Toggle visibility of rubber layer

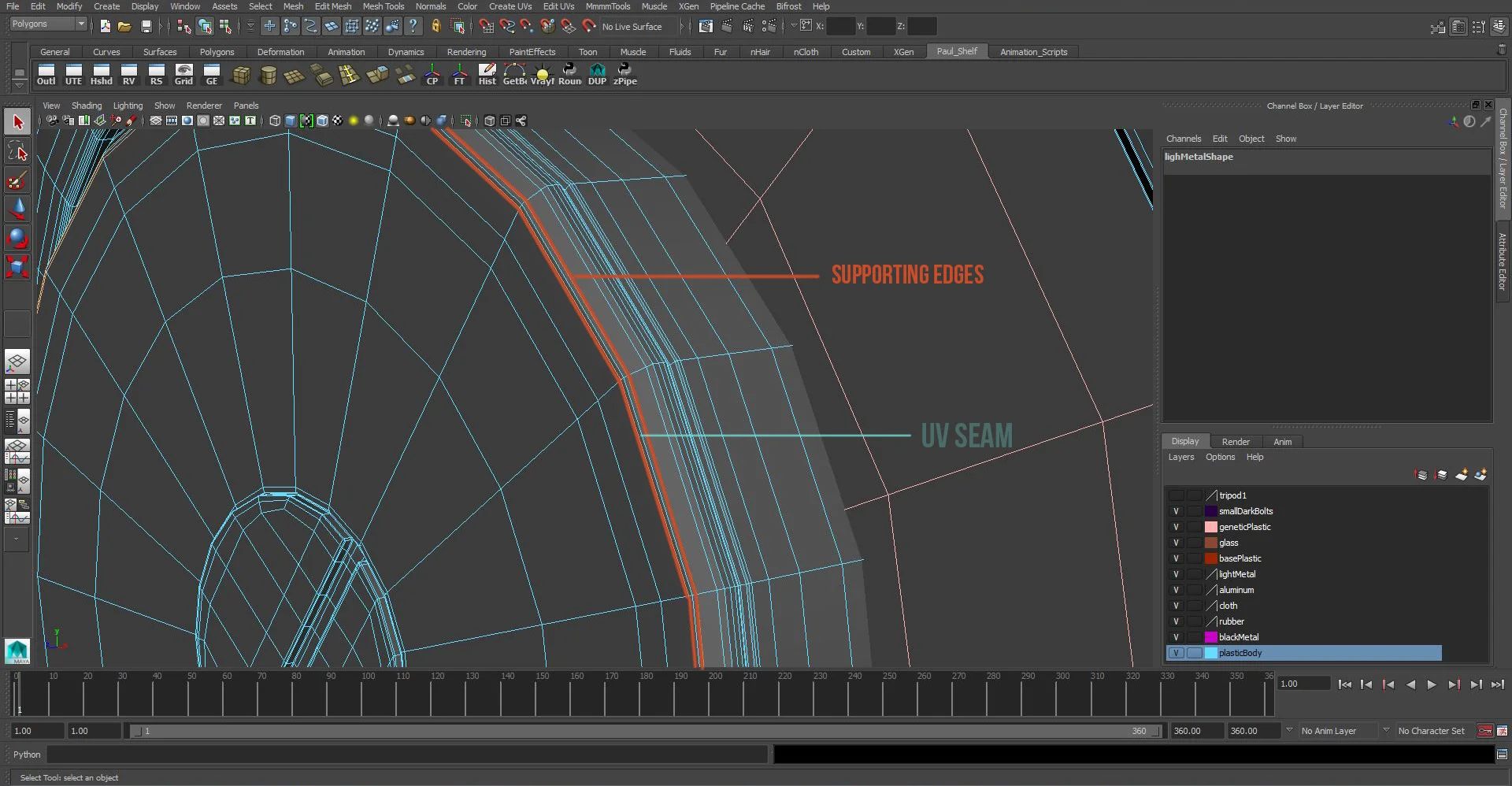pos(1176,621)
